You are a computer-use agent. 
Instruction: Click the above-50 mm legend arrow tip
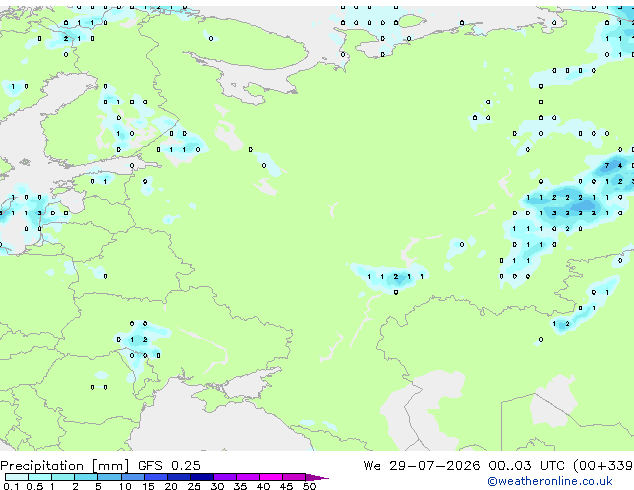click(x=317, y=477)
